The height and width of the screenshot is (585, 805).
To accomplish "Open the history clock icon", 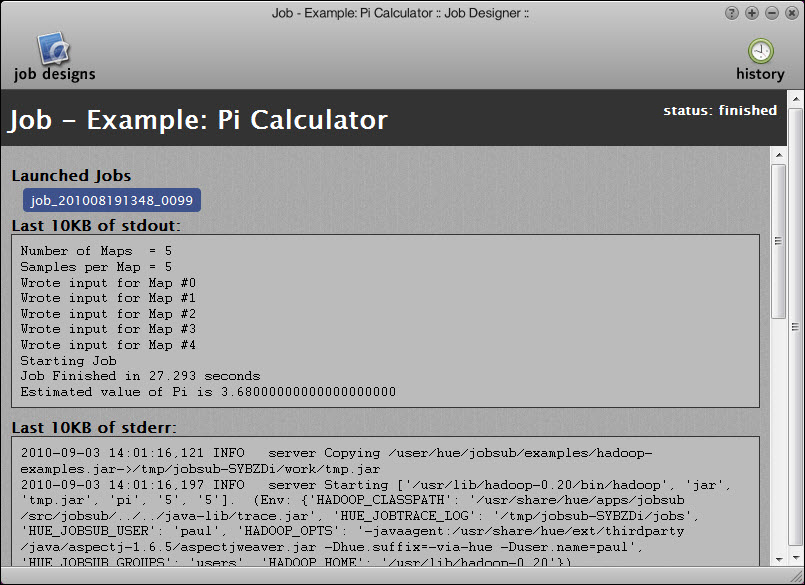I will tap(760, 51).
